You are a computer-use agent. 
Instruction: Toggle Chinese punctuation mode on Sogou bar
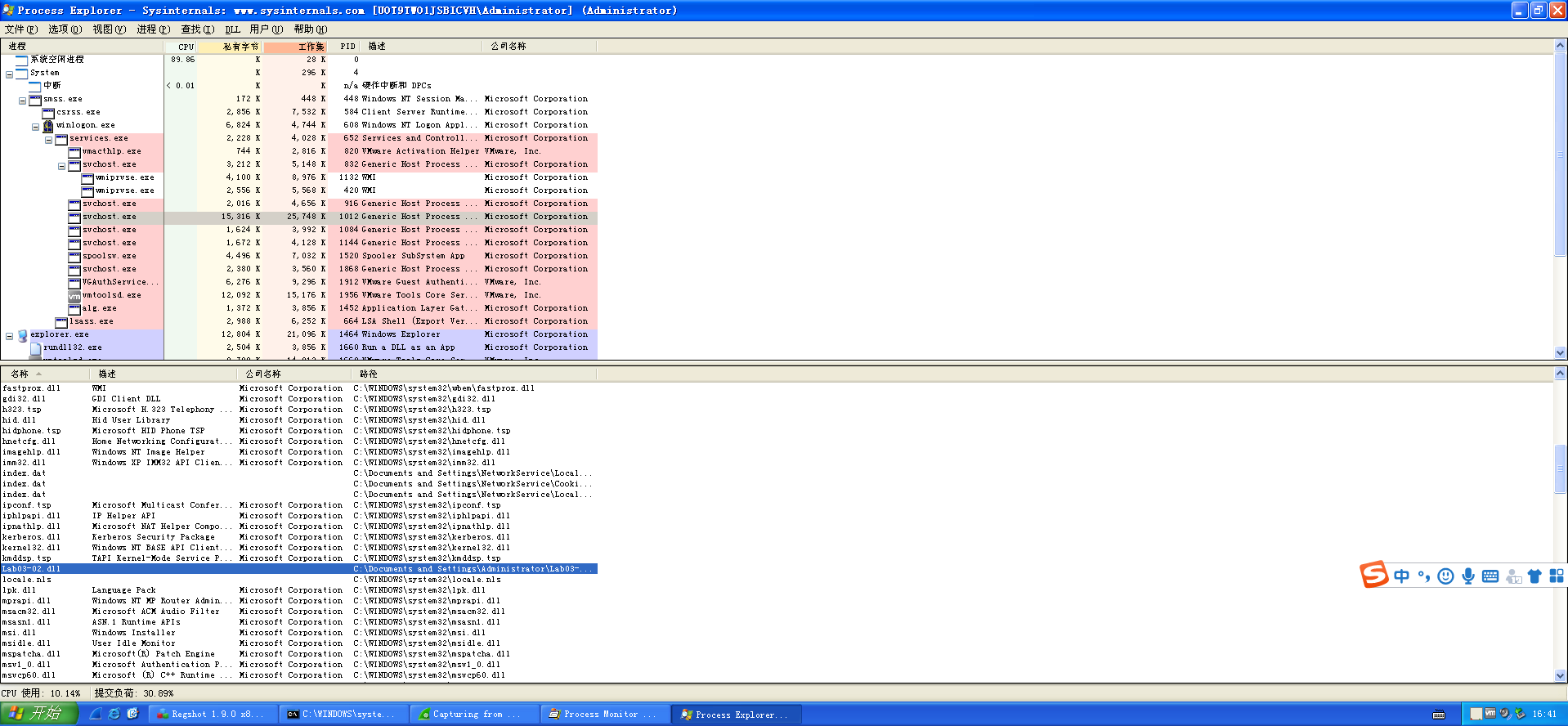point(1423,576)
